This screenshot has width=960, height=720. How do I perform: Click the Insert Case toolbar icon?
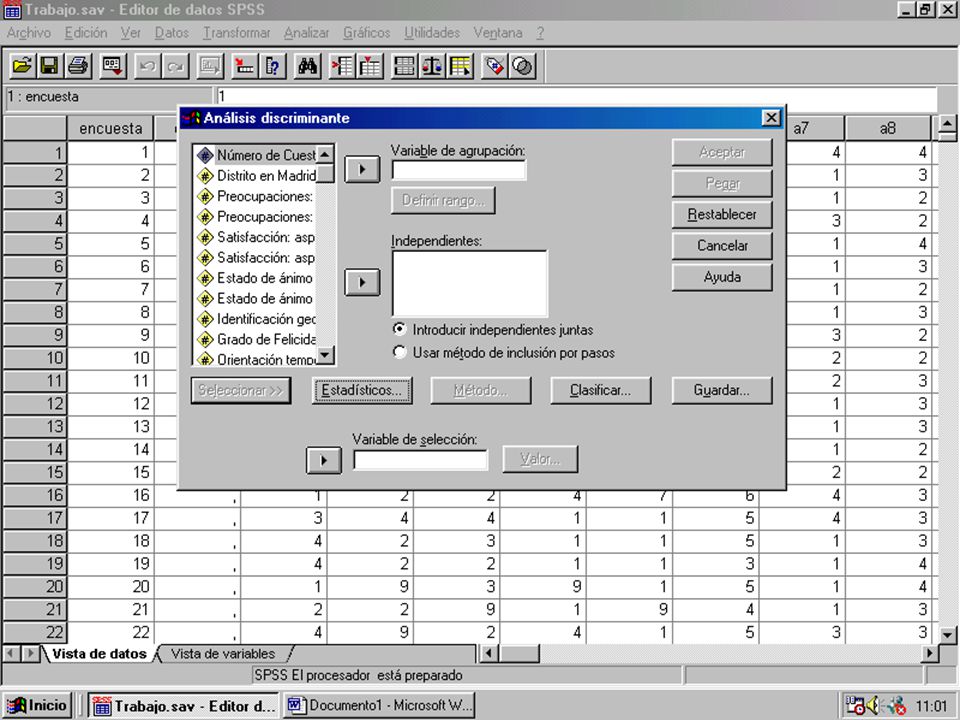click(342, 66)
